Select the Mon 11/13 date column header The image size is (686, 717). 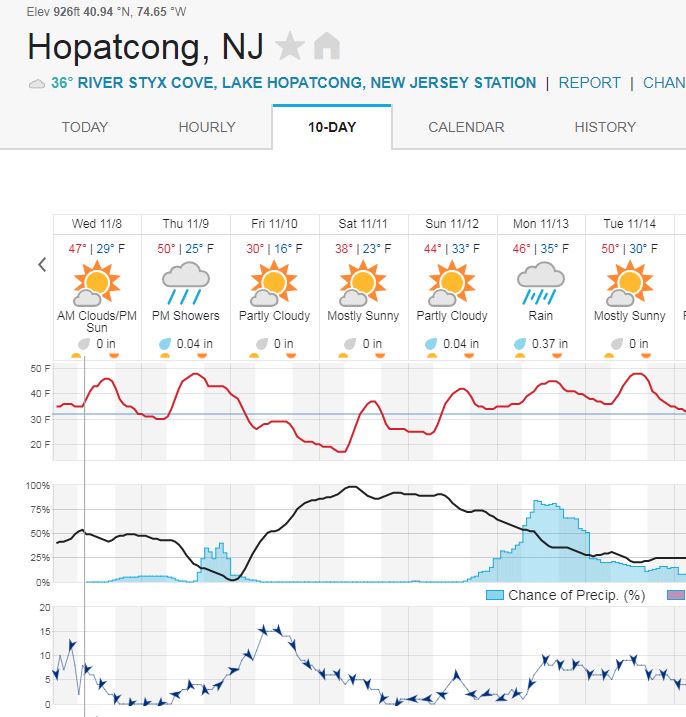tap(541, 223)
